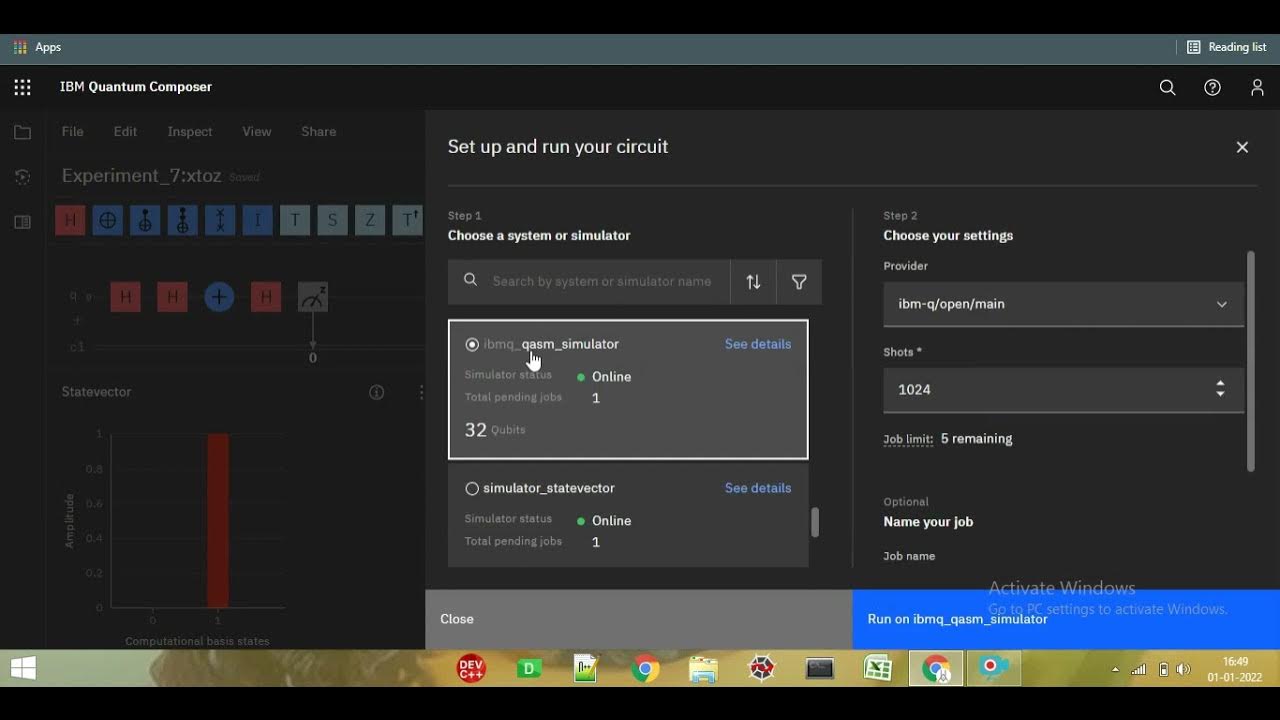This screenshot has height=720, width=1280.
Task: Click the settings panel scrollbar
Action: (x=1250, y=361)
